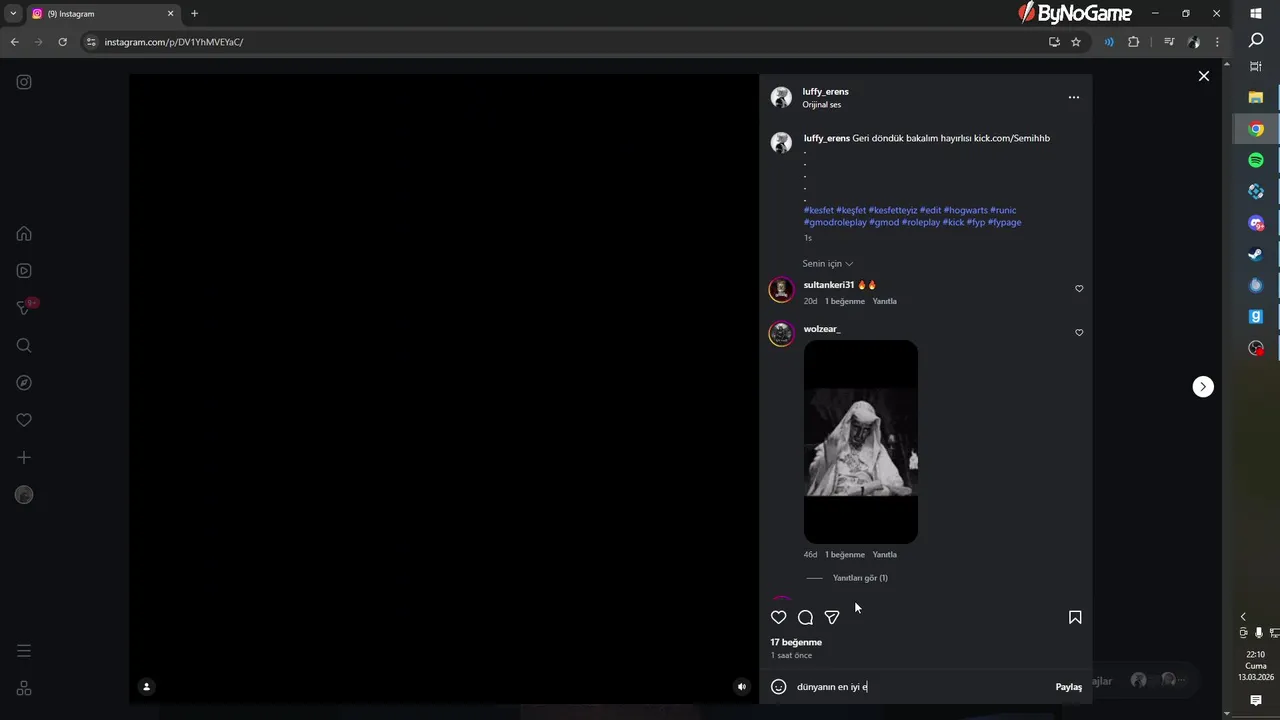
Task: Toggle video sound with speaker icon
Action: tap(741, 686)
